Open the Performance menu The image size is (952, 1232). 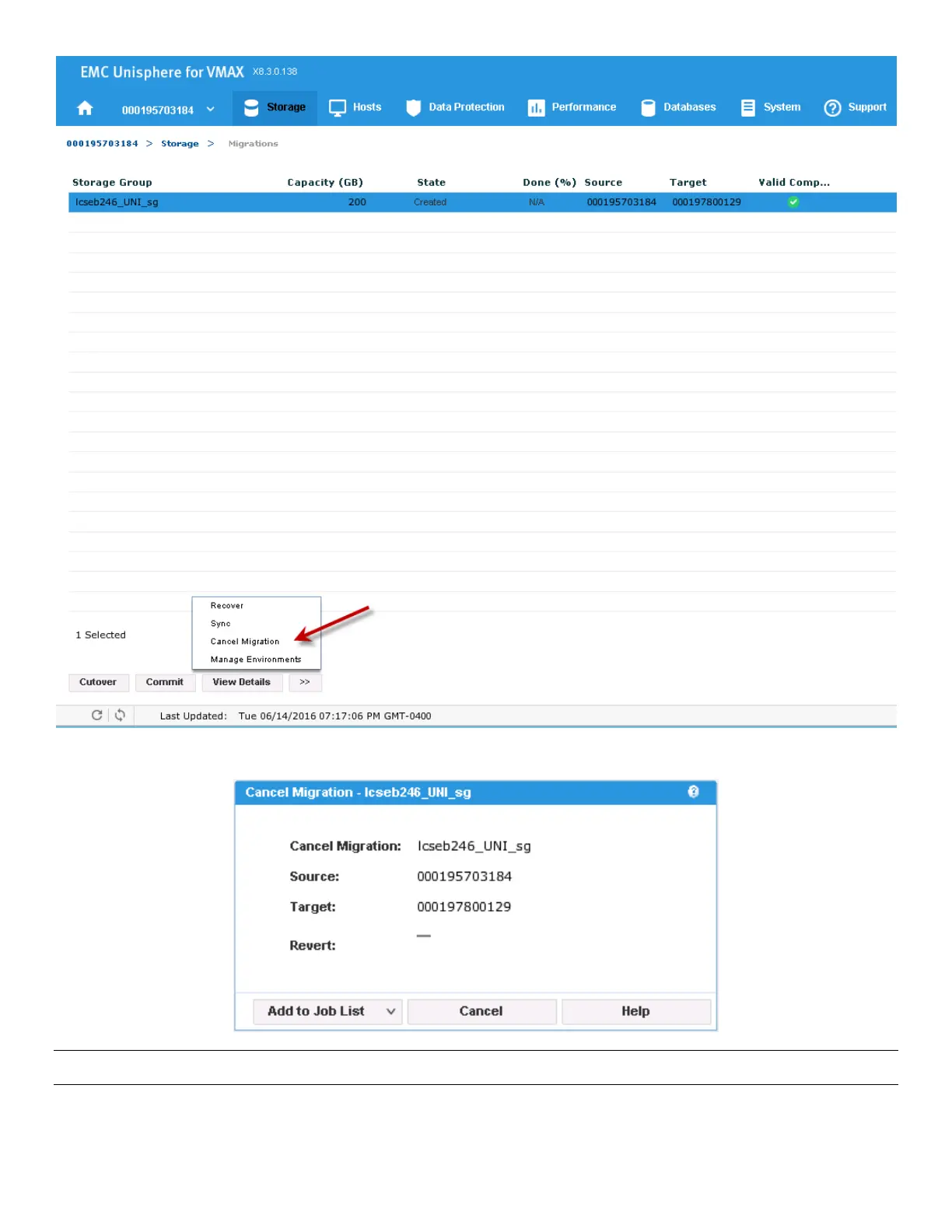point(584,107)
